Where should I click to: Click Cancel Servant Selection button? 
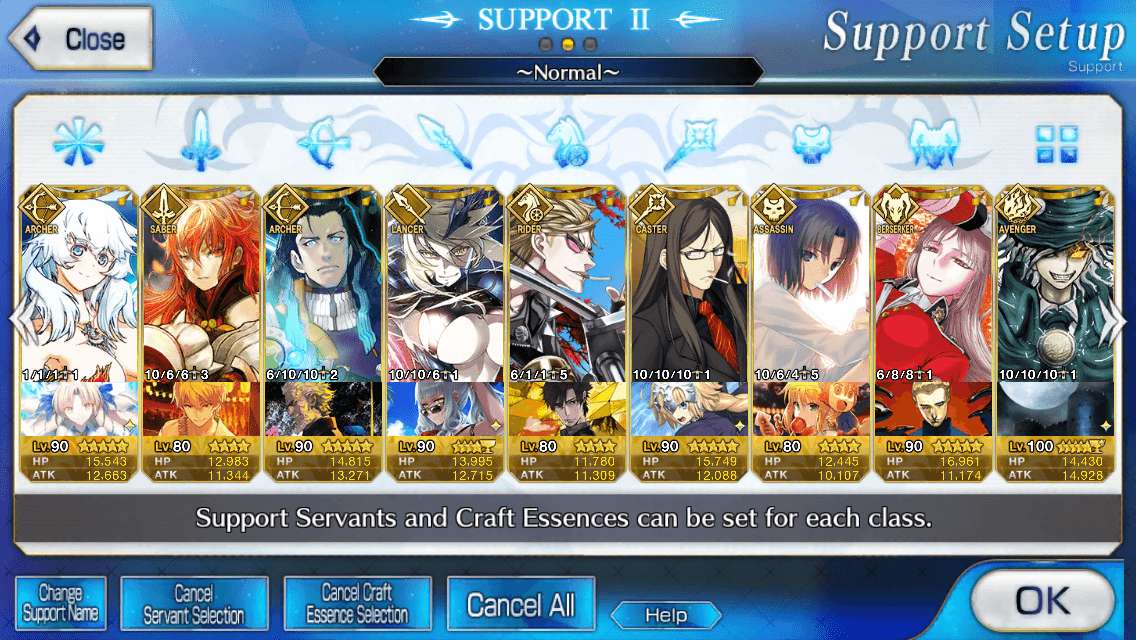pyautogui.click(x=194, y=604)
